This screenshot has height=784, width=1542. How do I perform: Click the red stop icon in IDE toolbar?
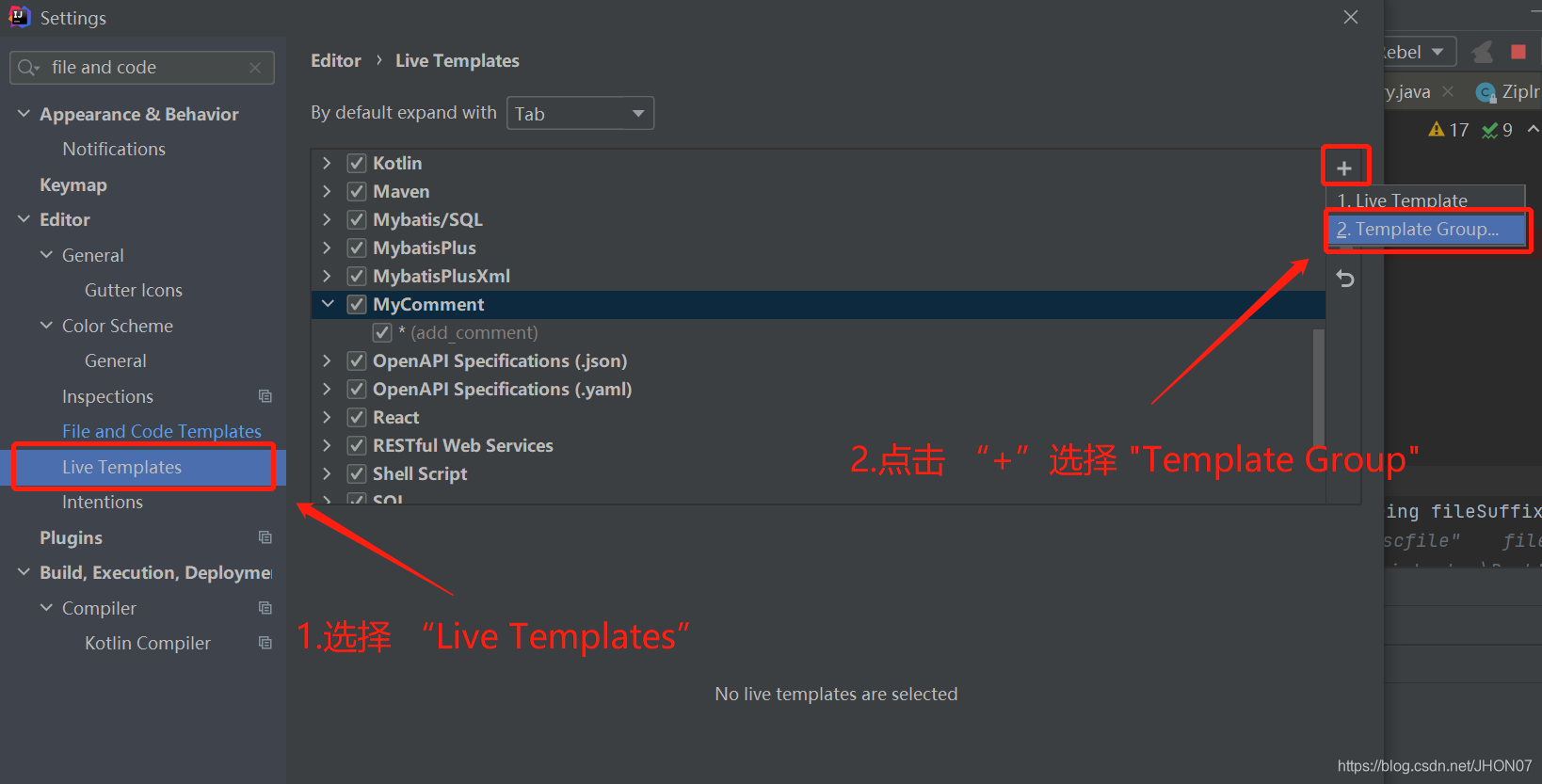coord(1518,52)
